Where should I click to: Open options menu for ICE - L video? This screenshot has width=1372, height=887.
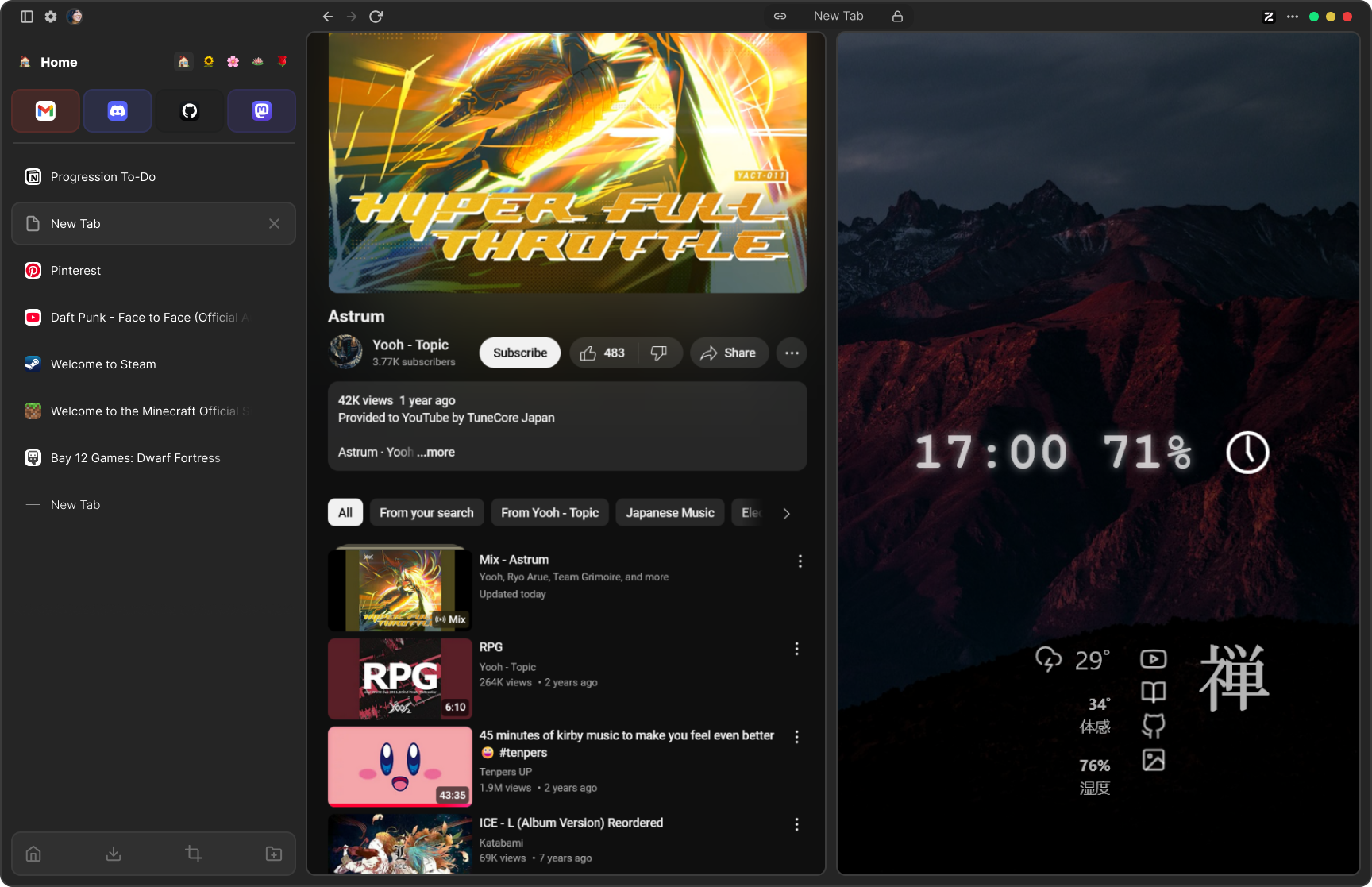(x=796, y=824)
